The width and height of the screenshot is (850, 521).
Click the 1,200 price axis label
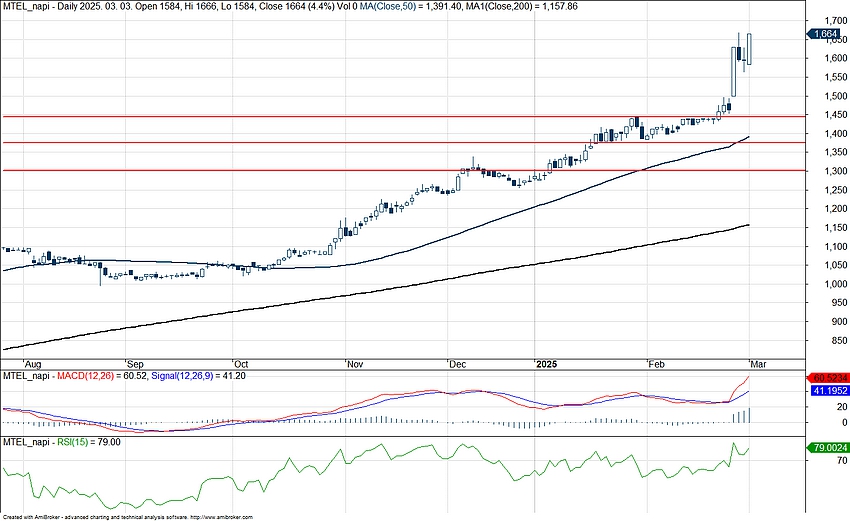click(x=835, y=209)
